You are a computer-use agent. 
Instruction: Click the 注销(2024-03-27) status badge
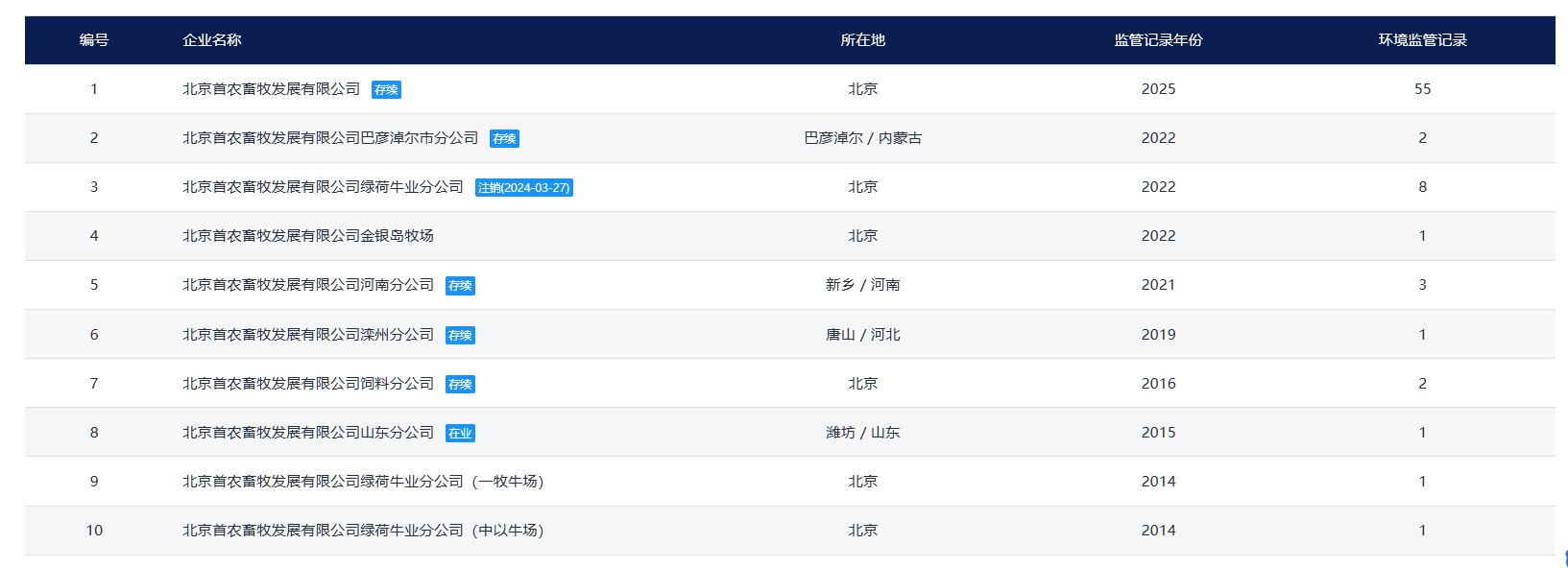click(524, 188)
